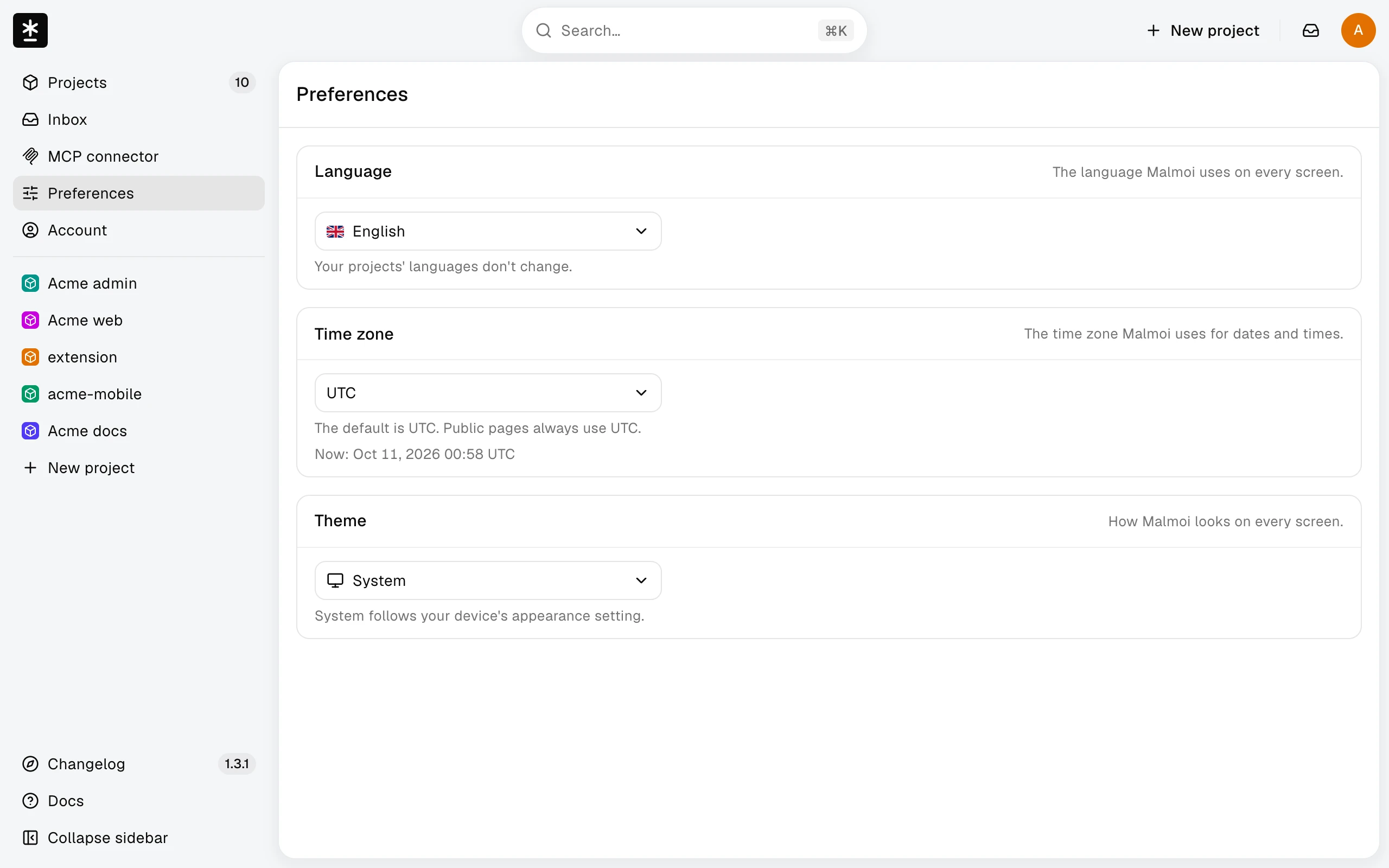Click the Inbox sidebar icon
The width and height of the screenshot is (1389, 868).
pos(30,119)
